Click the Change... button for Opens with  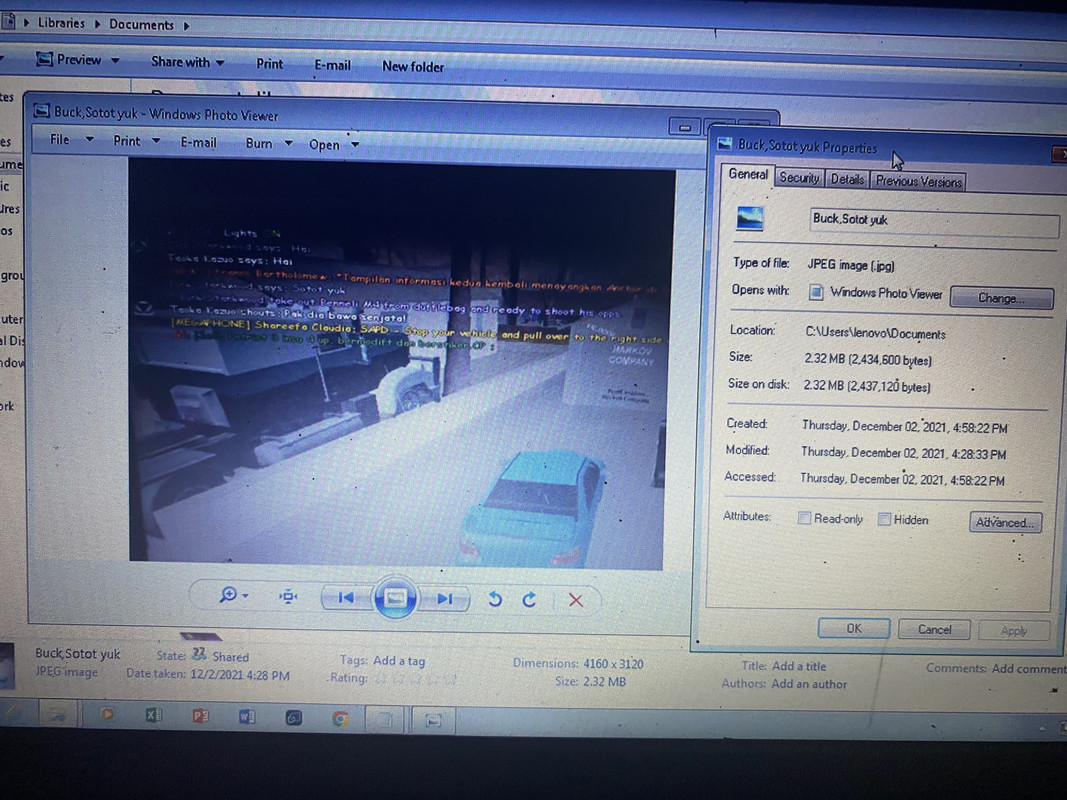tap(1001, 298)
